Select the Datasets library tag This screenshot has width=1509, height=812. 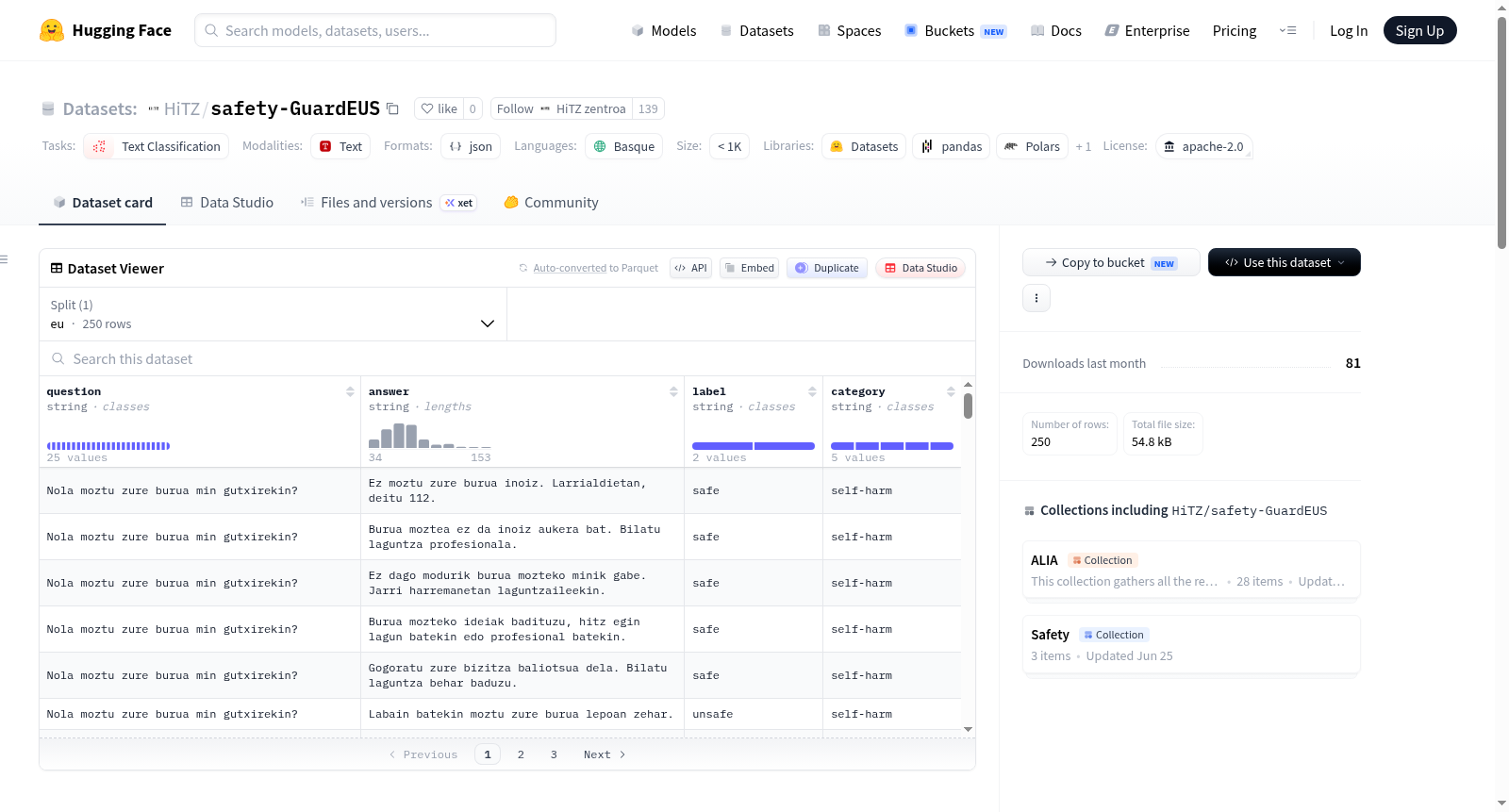(864, 146)
